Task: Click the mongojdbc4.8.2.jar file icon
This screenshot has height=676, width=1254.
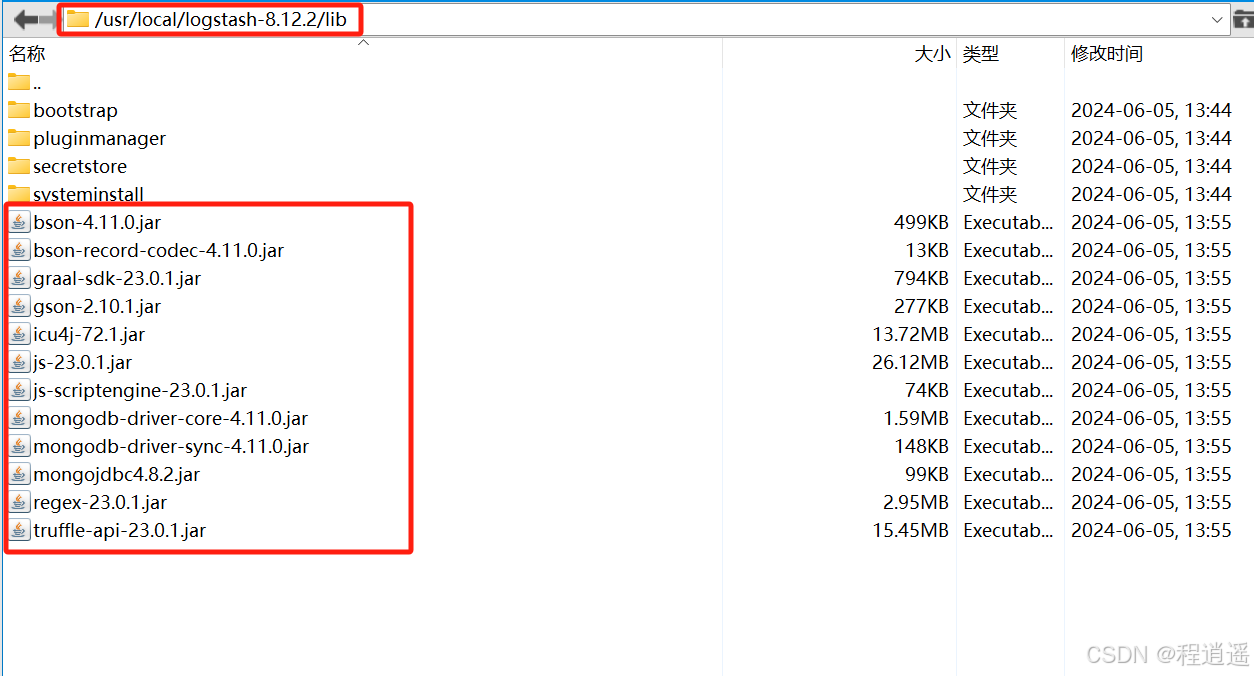Action: (19, 474)
